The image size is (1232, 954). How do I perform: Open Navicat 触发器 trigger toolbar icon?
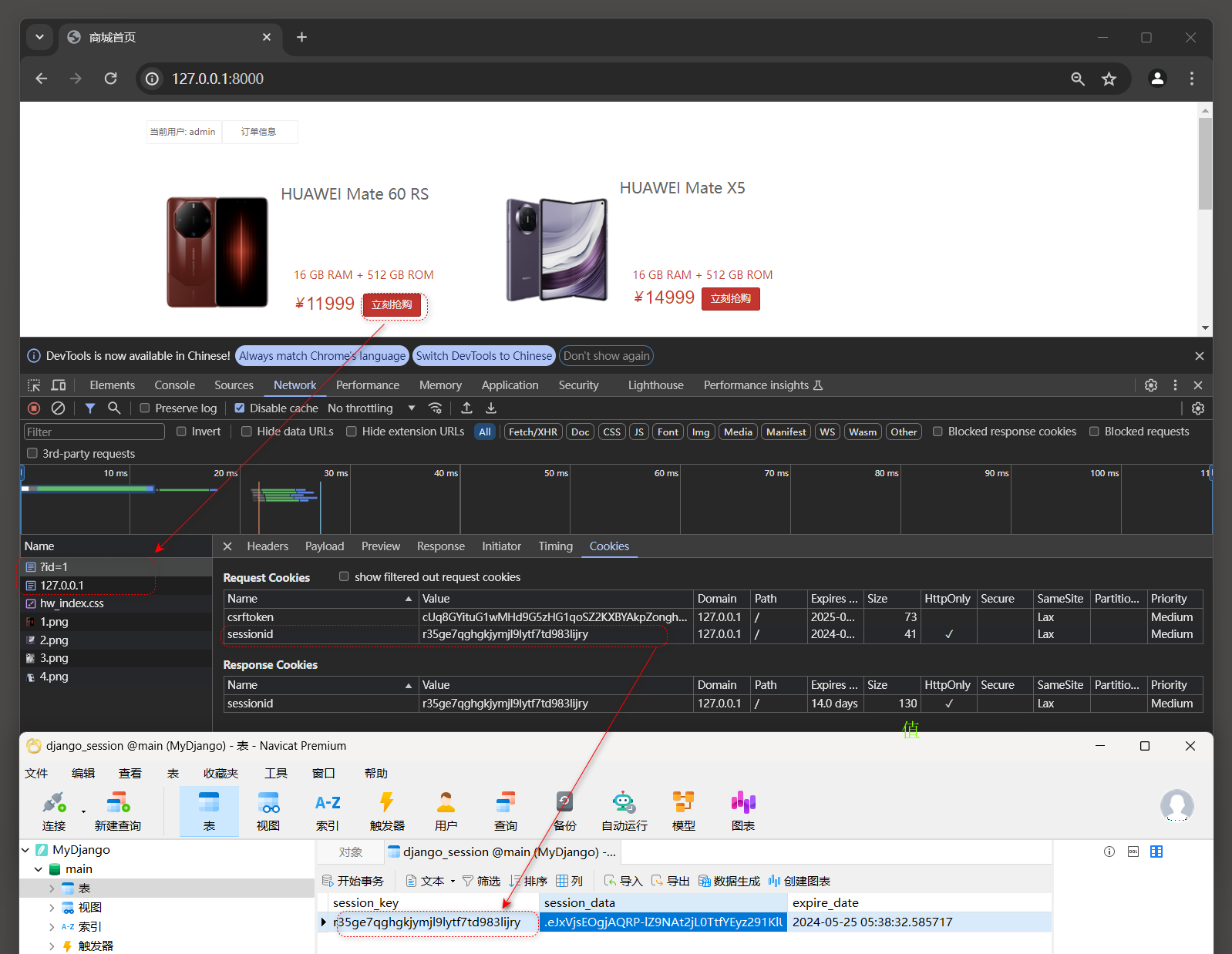click(387, 811)
